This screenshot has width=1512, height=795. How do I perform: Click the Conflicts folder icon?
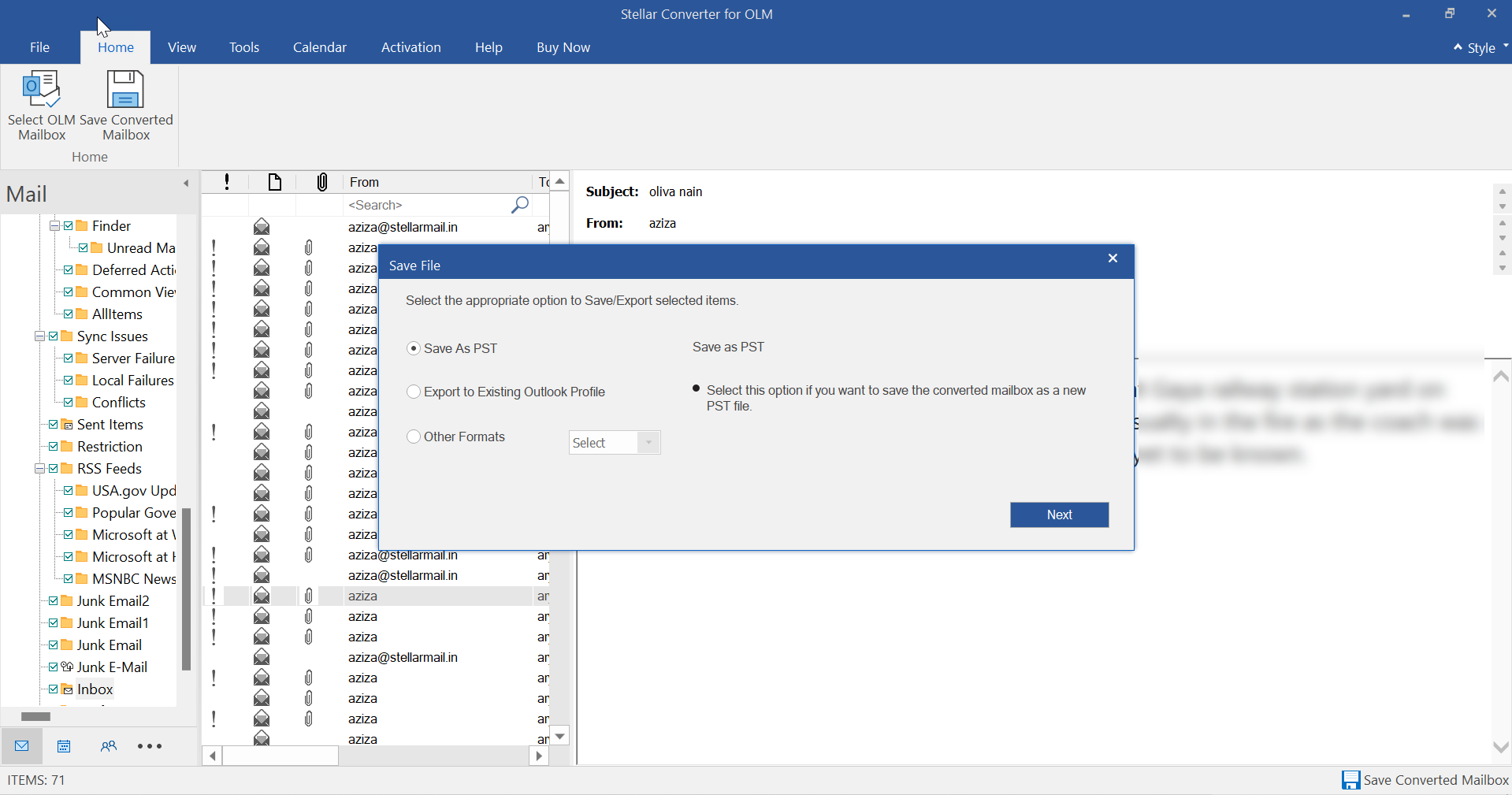82,403
